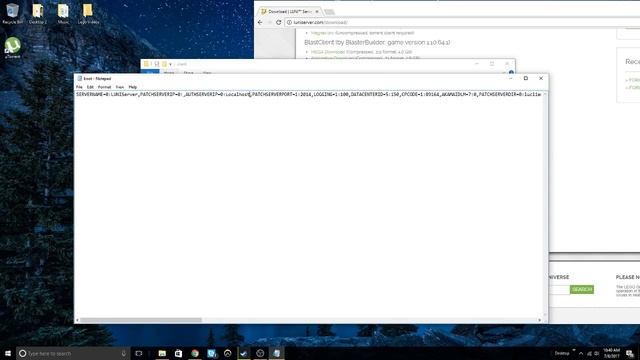Open the View menu in Notepad

(x=120, y=87)
